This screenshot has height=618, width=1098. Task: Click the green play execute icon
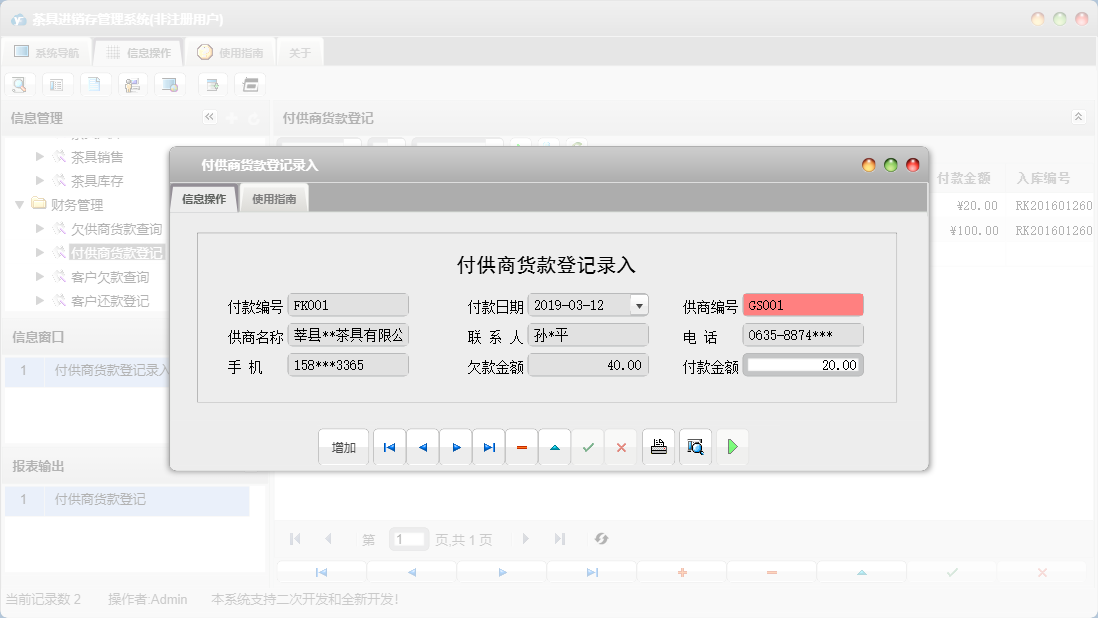click(x=731, y=447)
